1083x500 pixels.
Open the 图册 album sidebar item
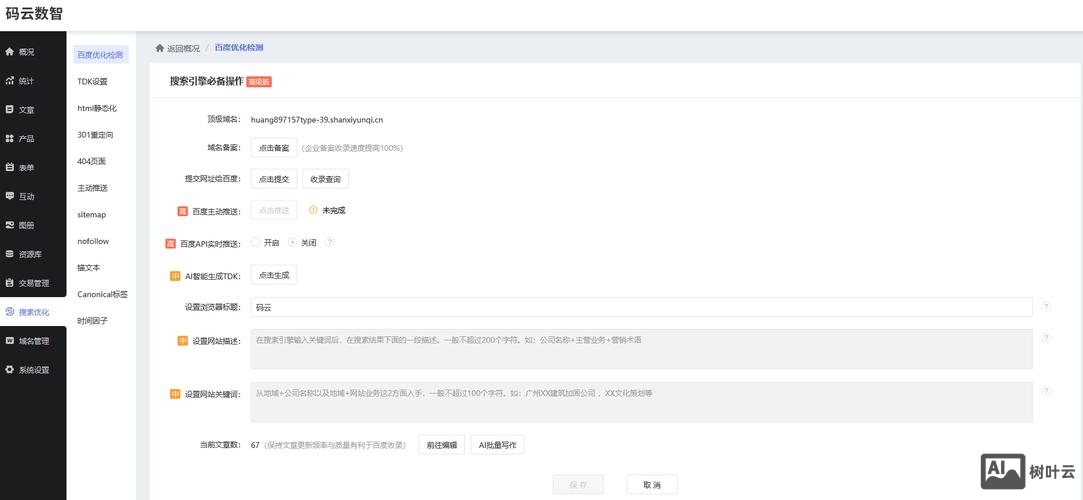(x=33, y=225)
